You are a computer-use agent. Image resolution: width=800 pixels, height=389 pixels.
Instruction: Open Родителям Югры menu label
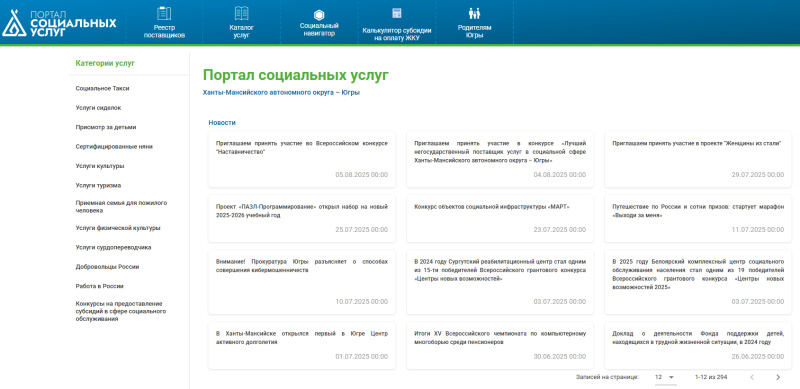point(474,32)
